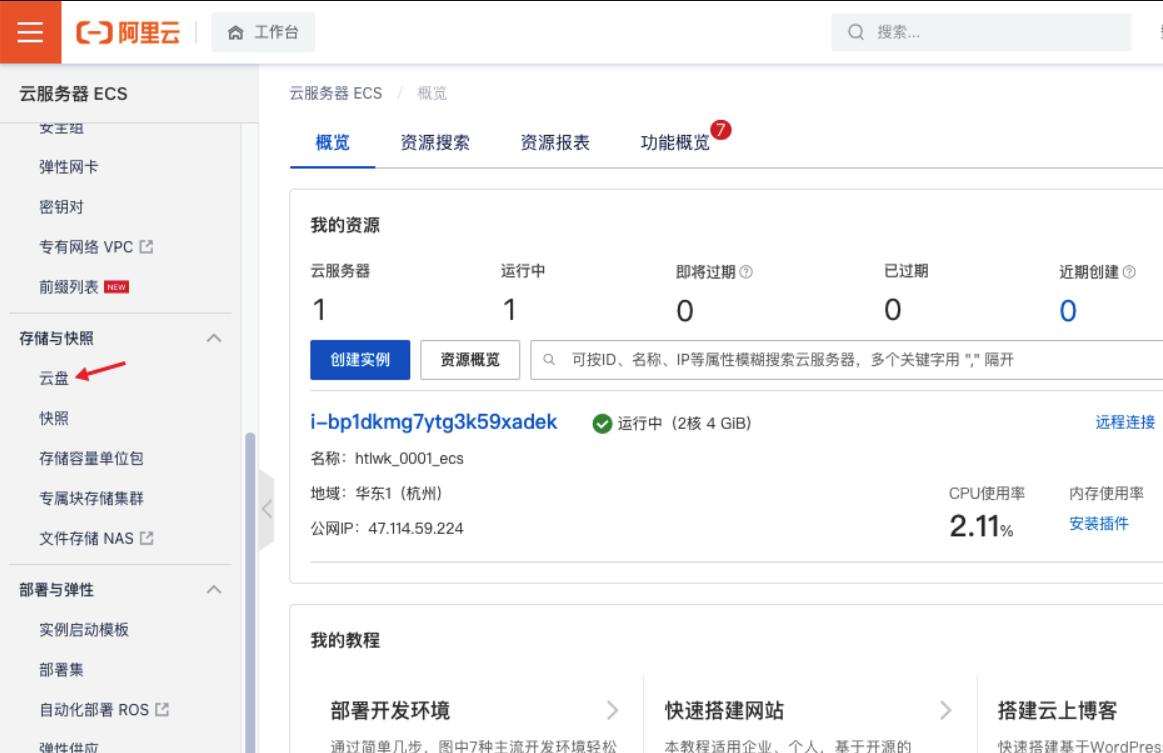Open the 工作台 workbench button

point(263,33)
